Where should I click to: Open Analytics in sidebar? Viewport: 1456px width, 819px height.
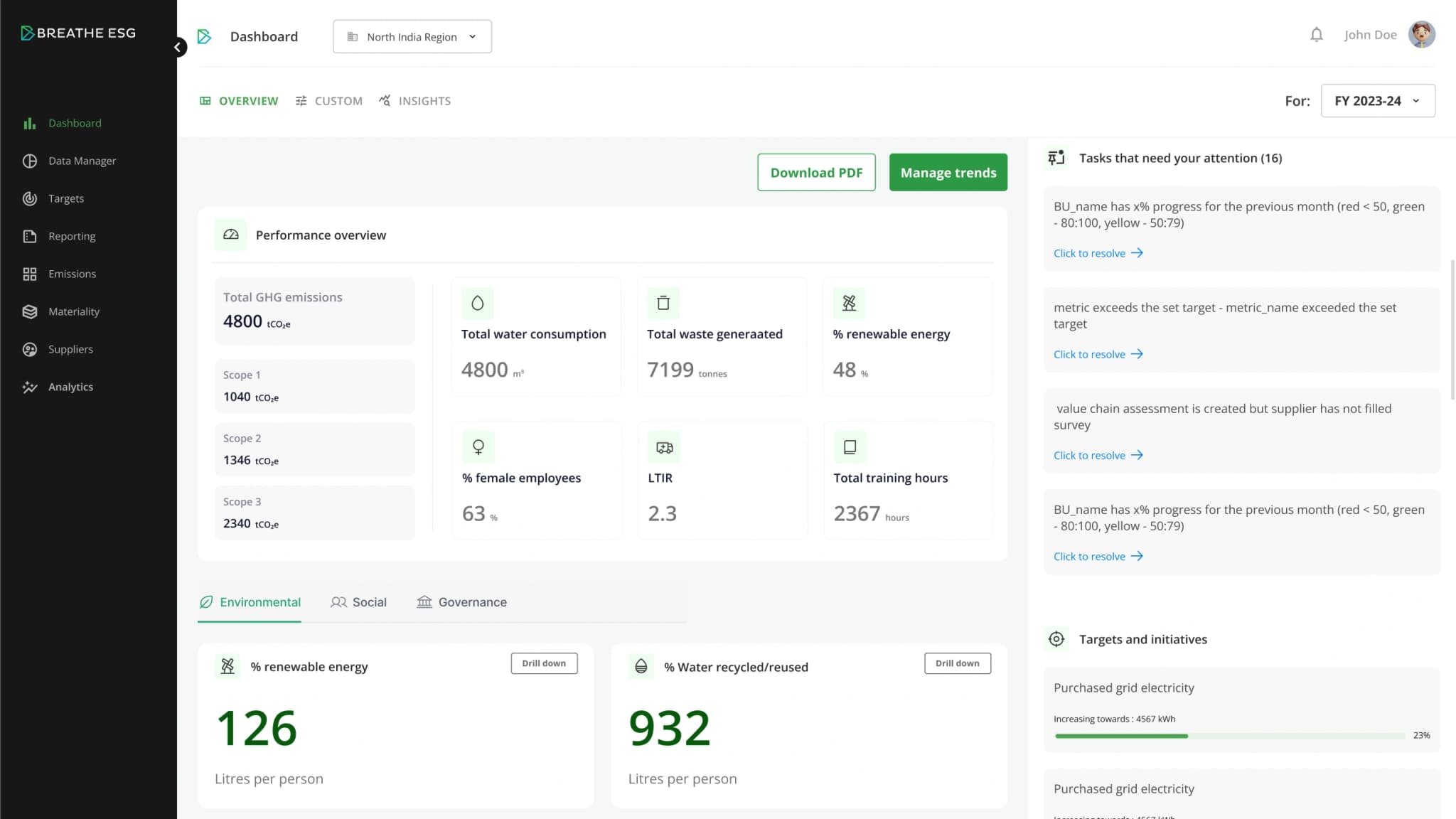coord(70,387)
